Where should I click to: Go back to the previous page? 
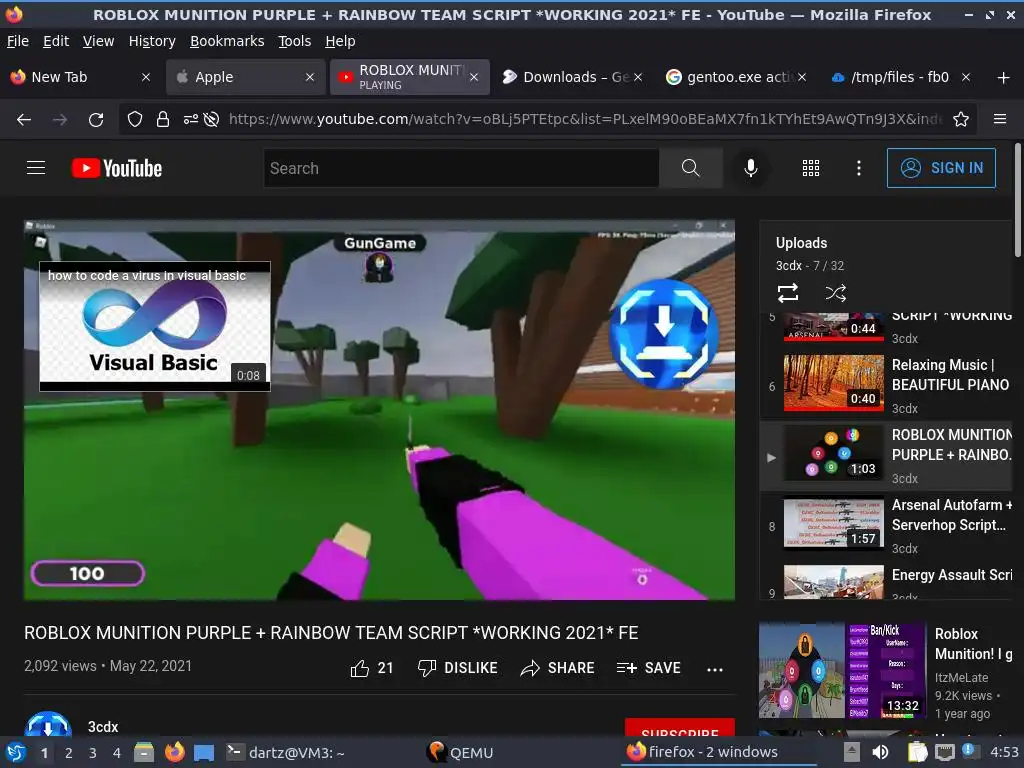pyautogui.click(x=24, y=120)
